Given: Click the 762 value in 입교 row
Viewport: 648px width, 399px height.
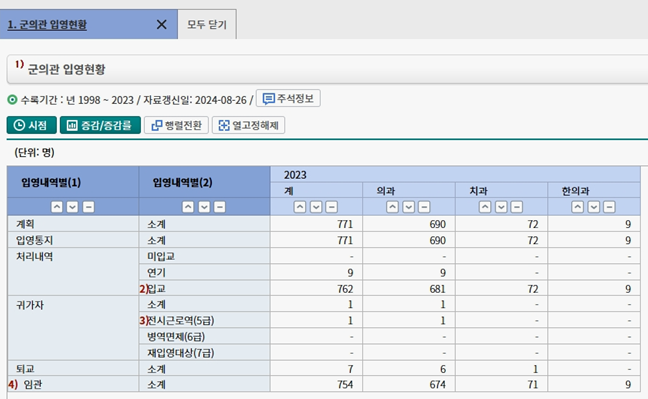Looking at the screenshot, I should click(345, 289).
